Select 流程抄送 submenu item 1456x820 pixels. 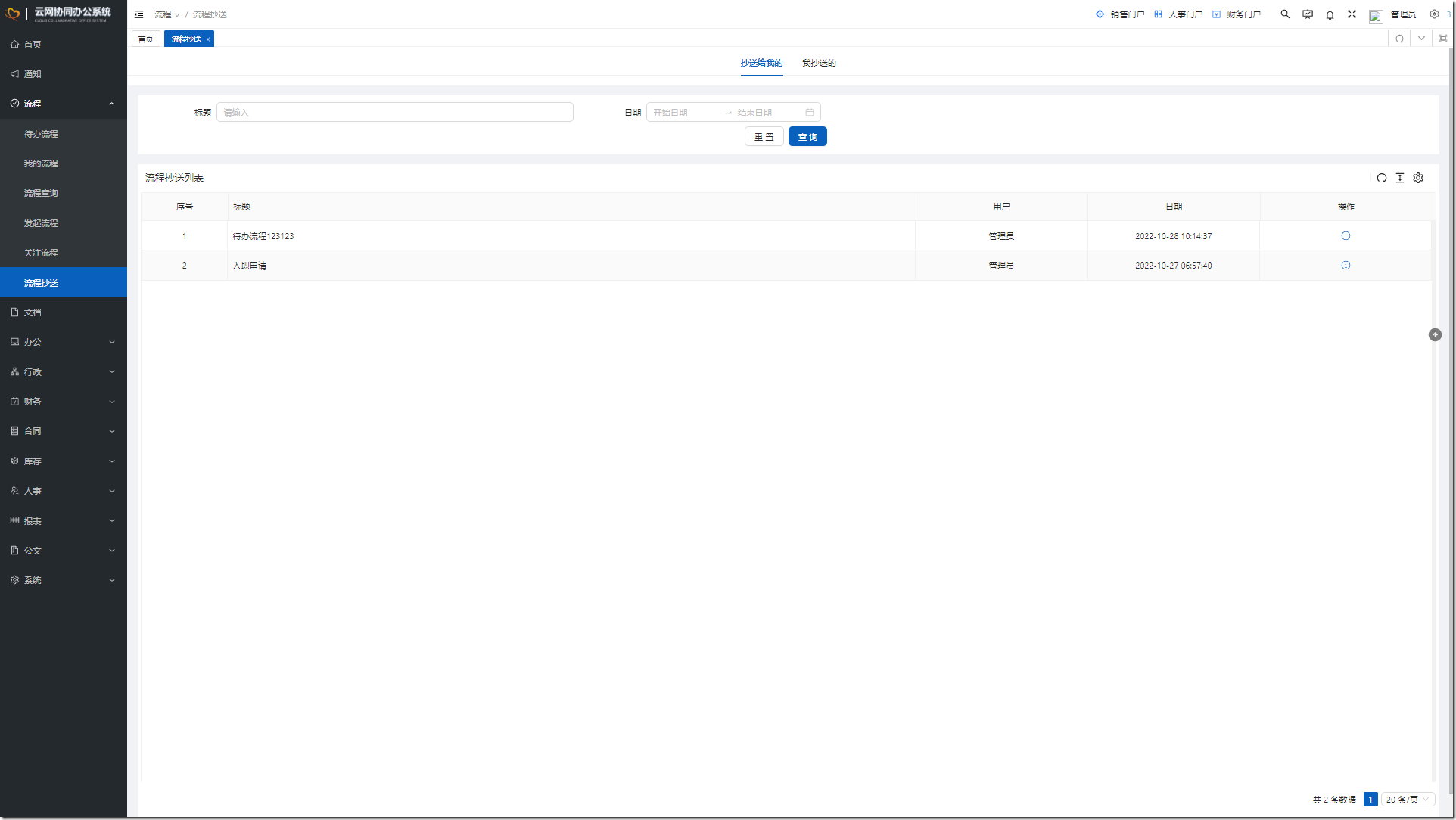(x=64, y=283)
